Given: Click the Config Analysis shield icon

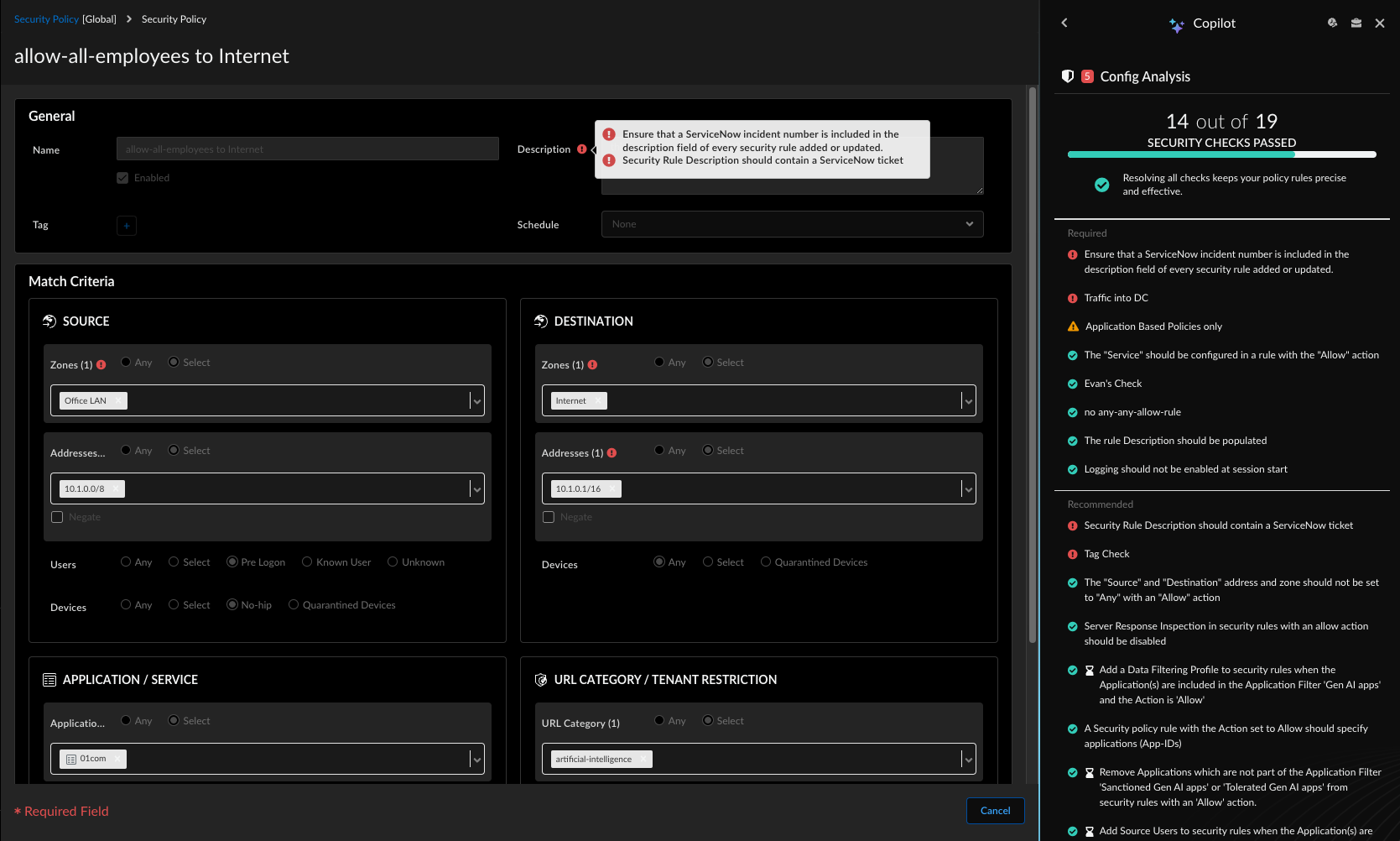Looking at the screenshot, I should (1068, 76).
